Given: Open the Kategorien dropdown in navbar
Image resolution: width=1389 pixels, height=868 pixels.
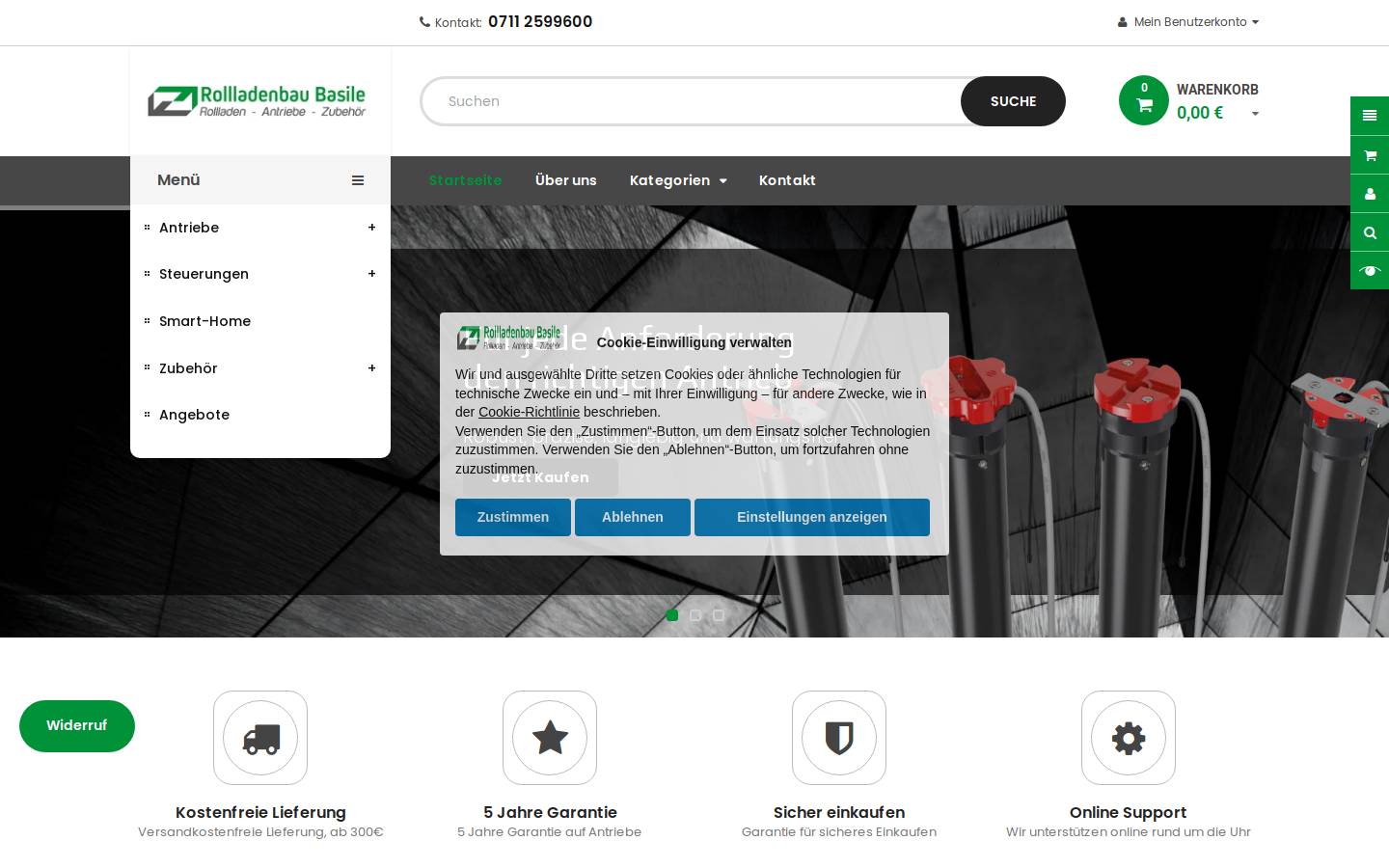Looking at the screenshot, I should pos(678,180).
